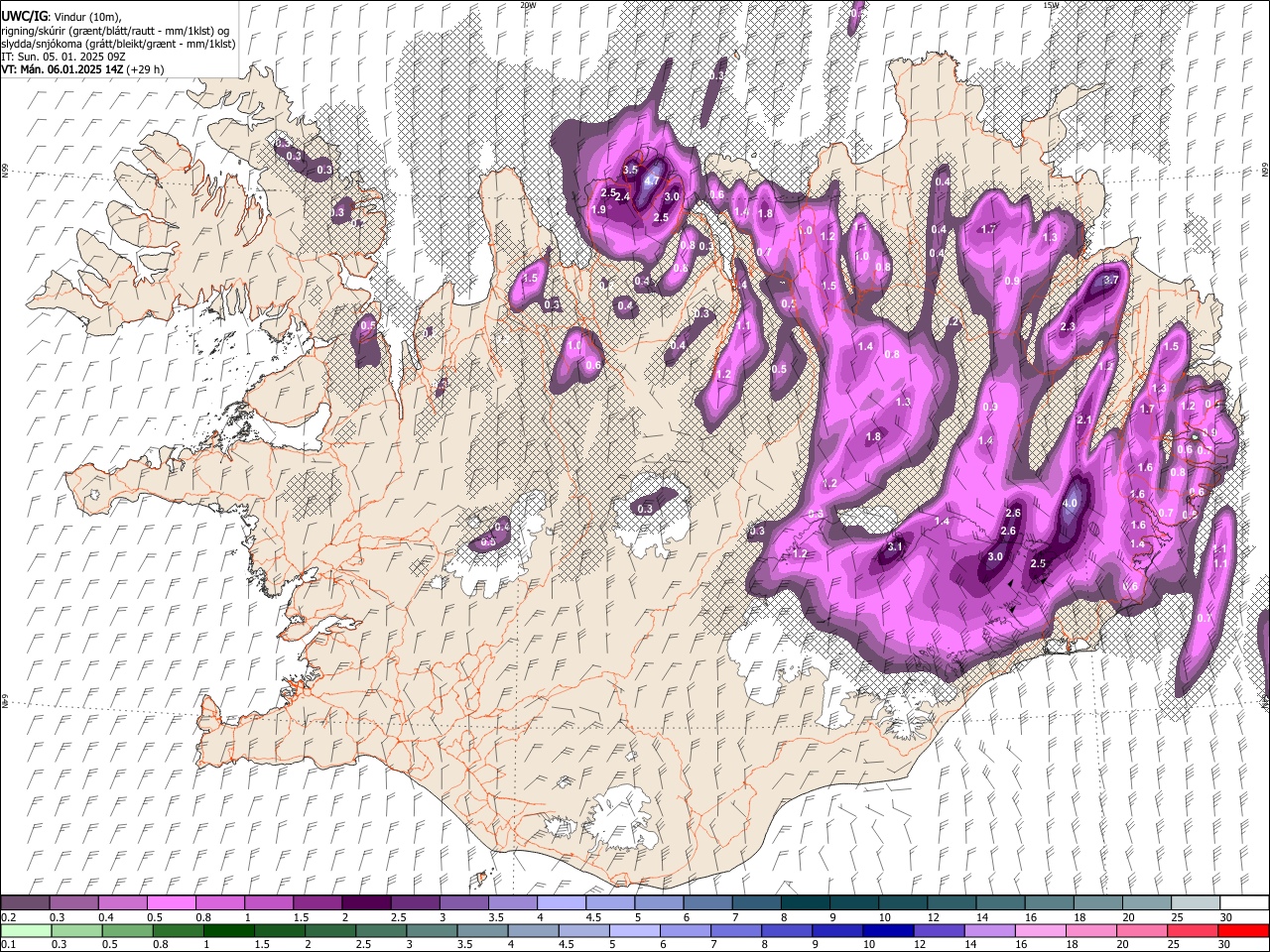Select the darkest green 1–1.5 rain legend swatch

[229, 930]
